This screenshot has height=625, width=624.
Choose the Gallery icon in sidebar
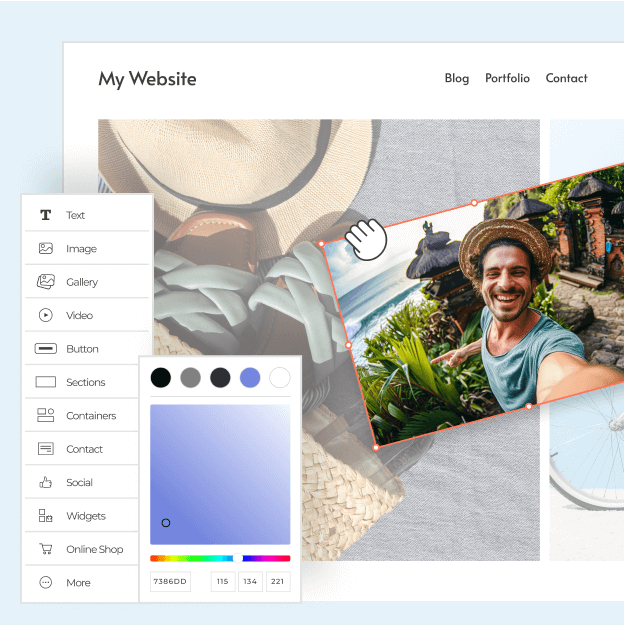coord(45,282)
